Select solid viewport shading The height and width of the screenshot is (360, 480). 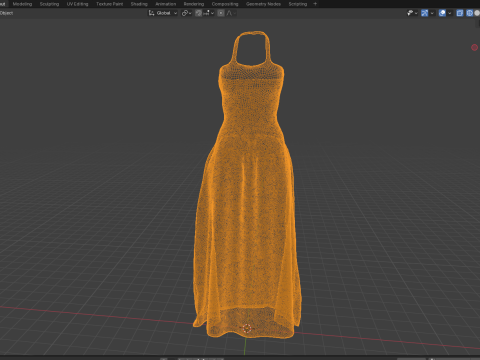pyautogui.click(x=477, y=13)
